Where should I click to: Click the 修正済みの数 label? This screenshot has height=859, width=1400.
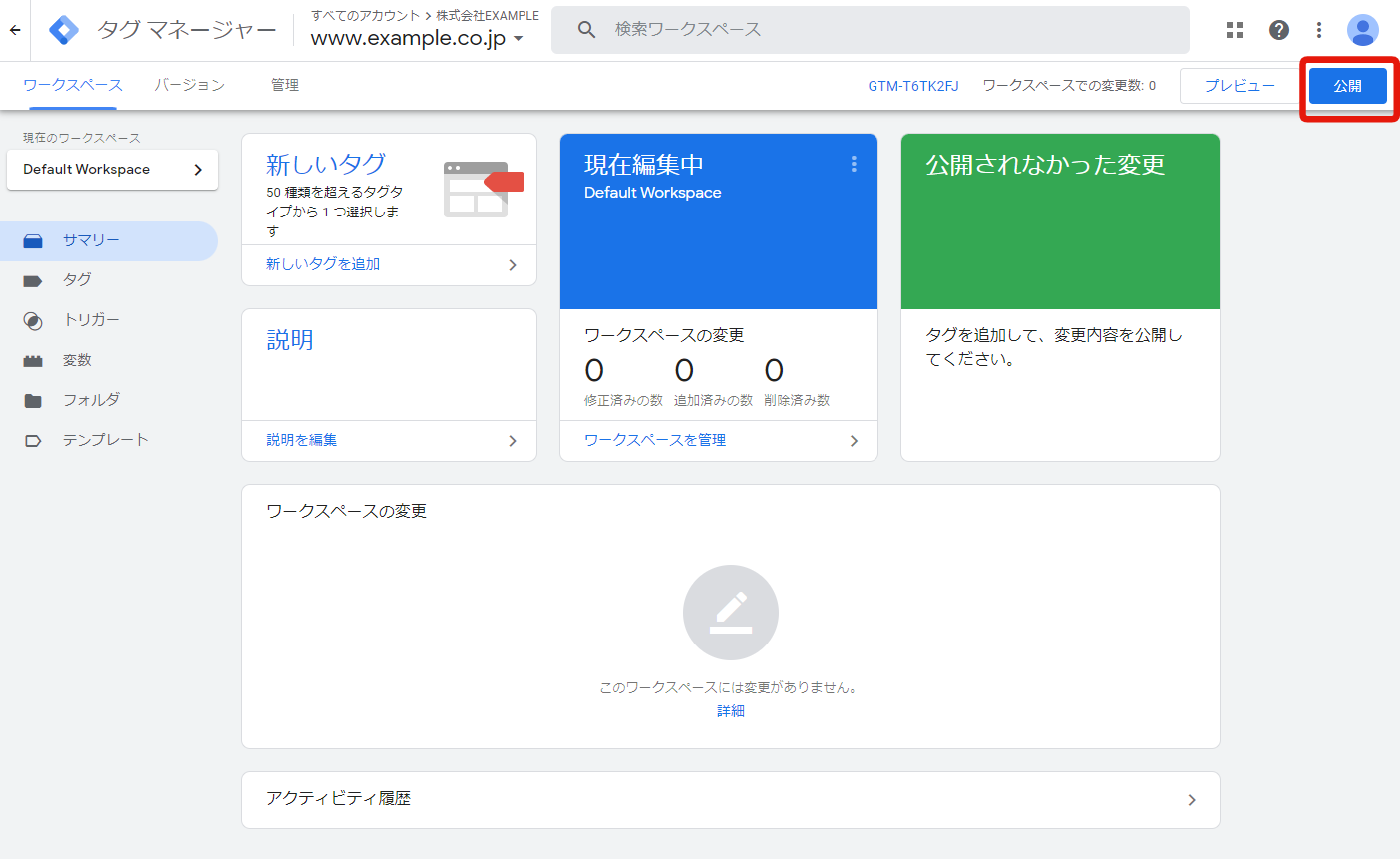pos(623,400)
